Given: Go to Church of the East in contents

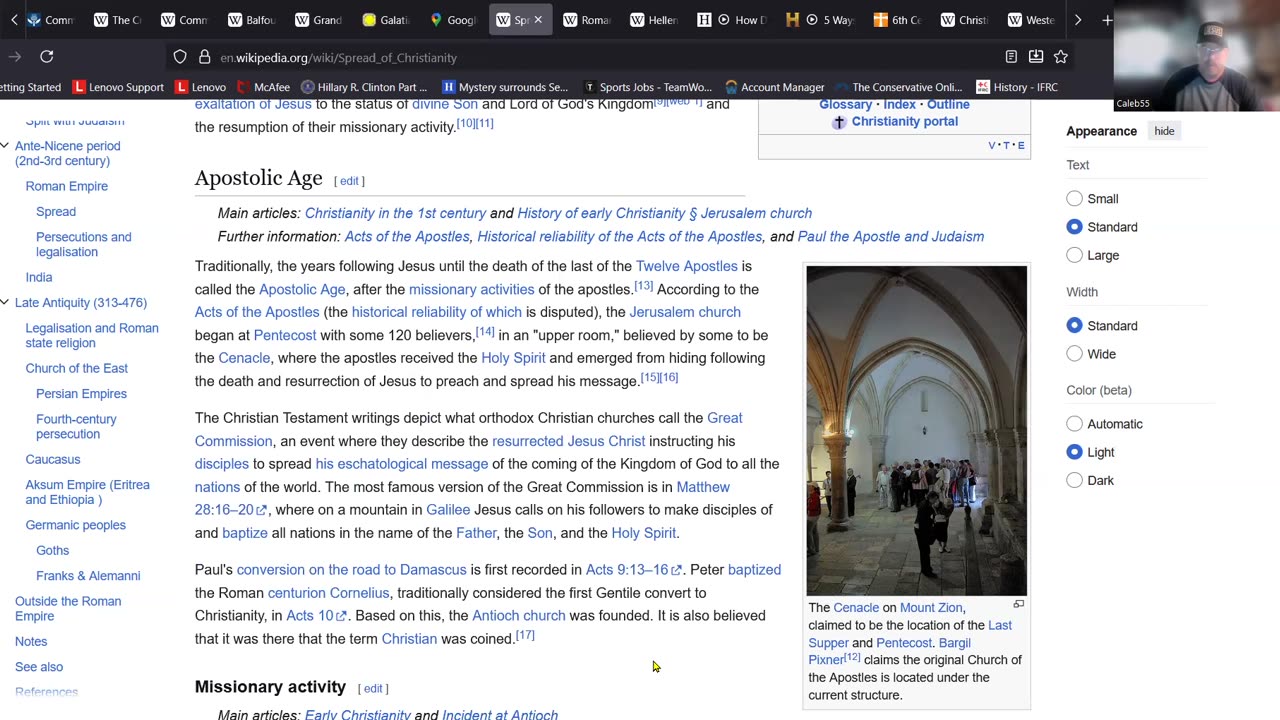Looking at the screenshot, I should 77,368.
